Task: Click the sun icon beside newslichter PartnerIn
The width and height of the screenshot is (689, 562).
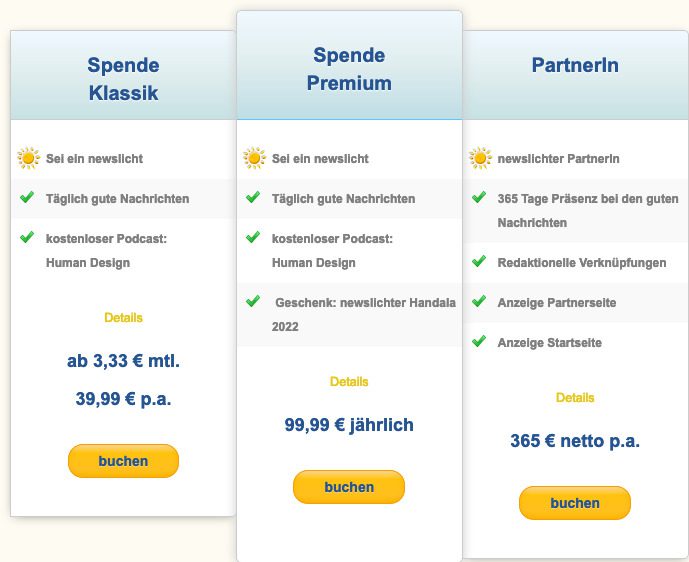Action: pyautogui.click(x=480, y=158)
